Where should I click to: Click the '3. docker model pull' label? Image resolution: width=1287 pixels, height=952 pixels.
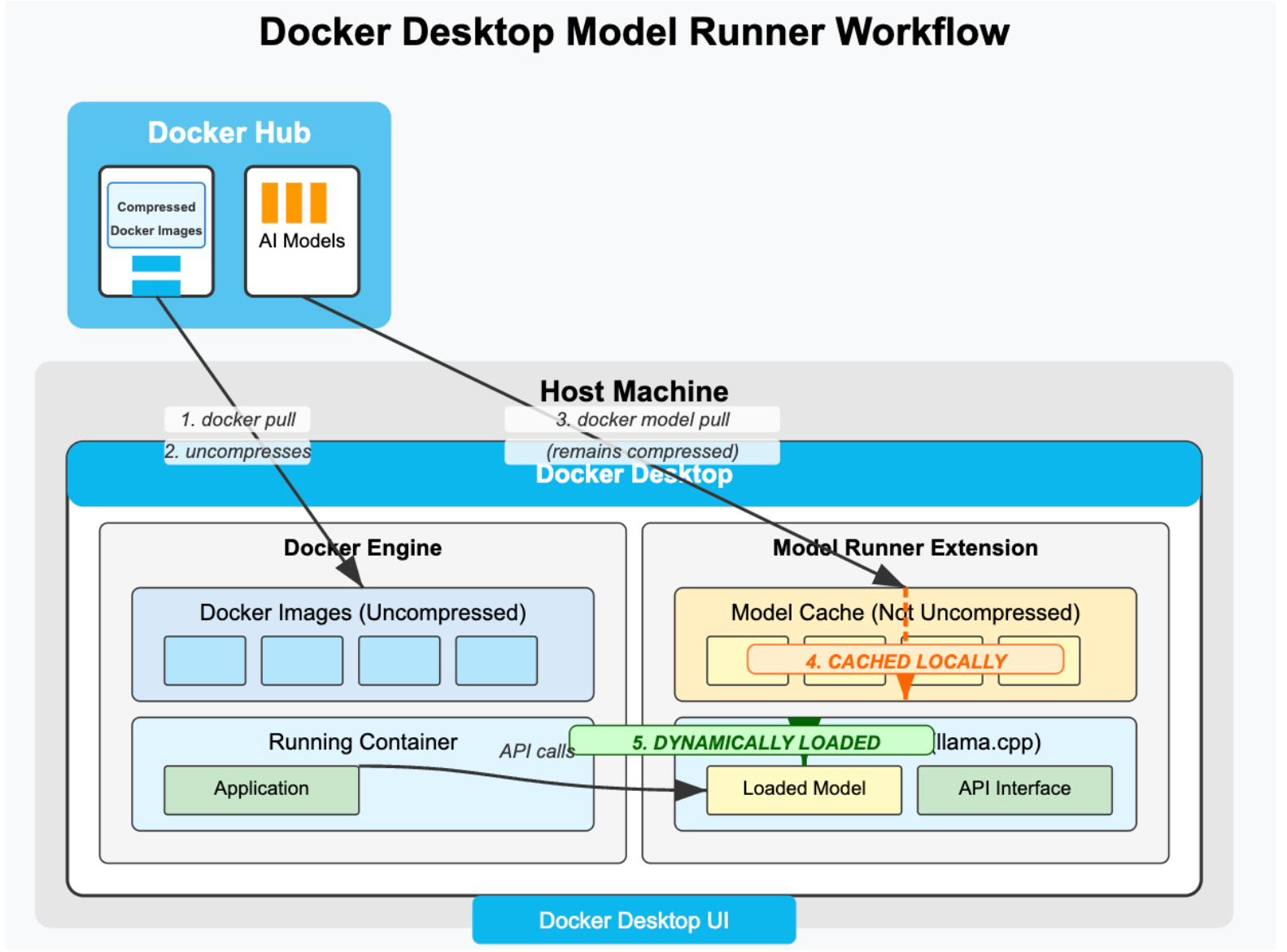click(643, 420)
